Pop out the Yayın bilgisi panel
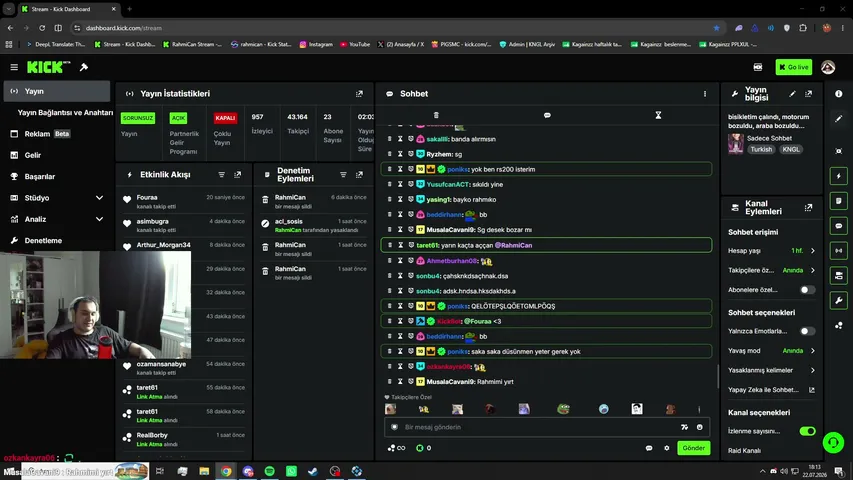The width and height of the screenshot is (853, 480). [x=808, y=94]
